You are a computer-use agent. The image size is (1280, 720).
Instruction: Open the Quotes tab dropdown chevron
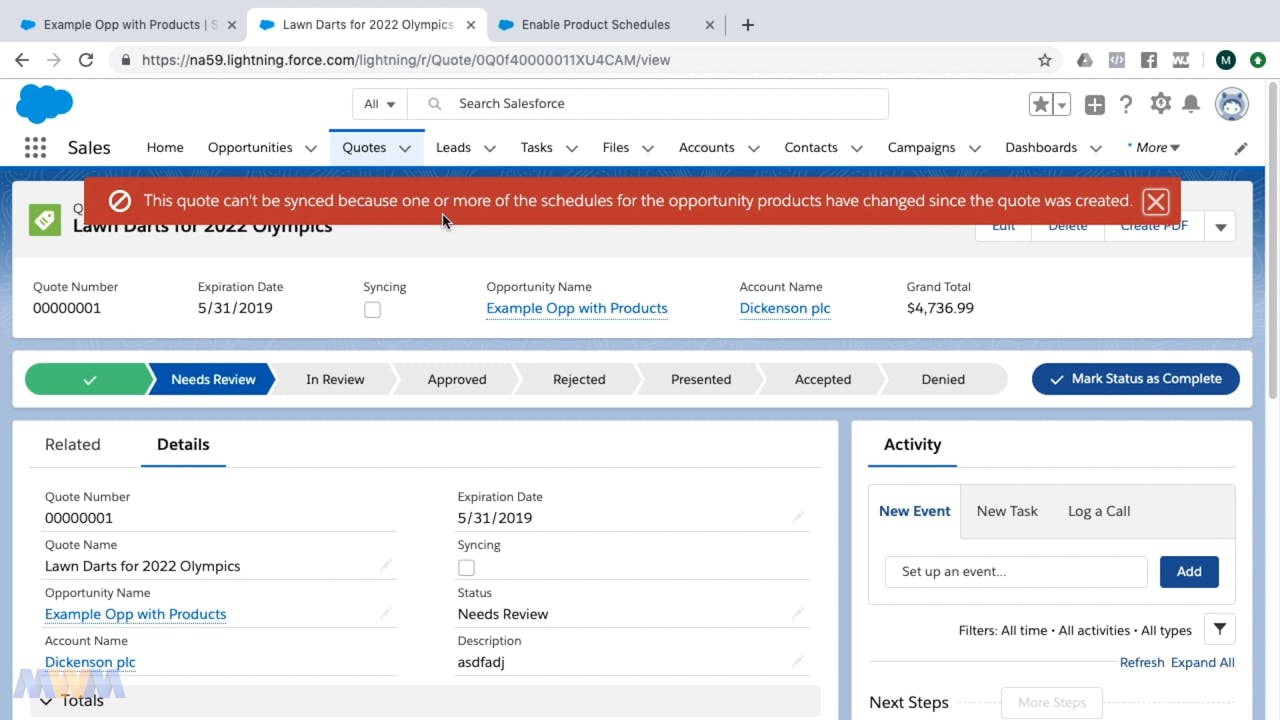(x=405, y=148)
